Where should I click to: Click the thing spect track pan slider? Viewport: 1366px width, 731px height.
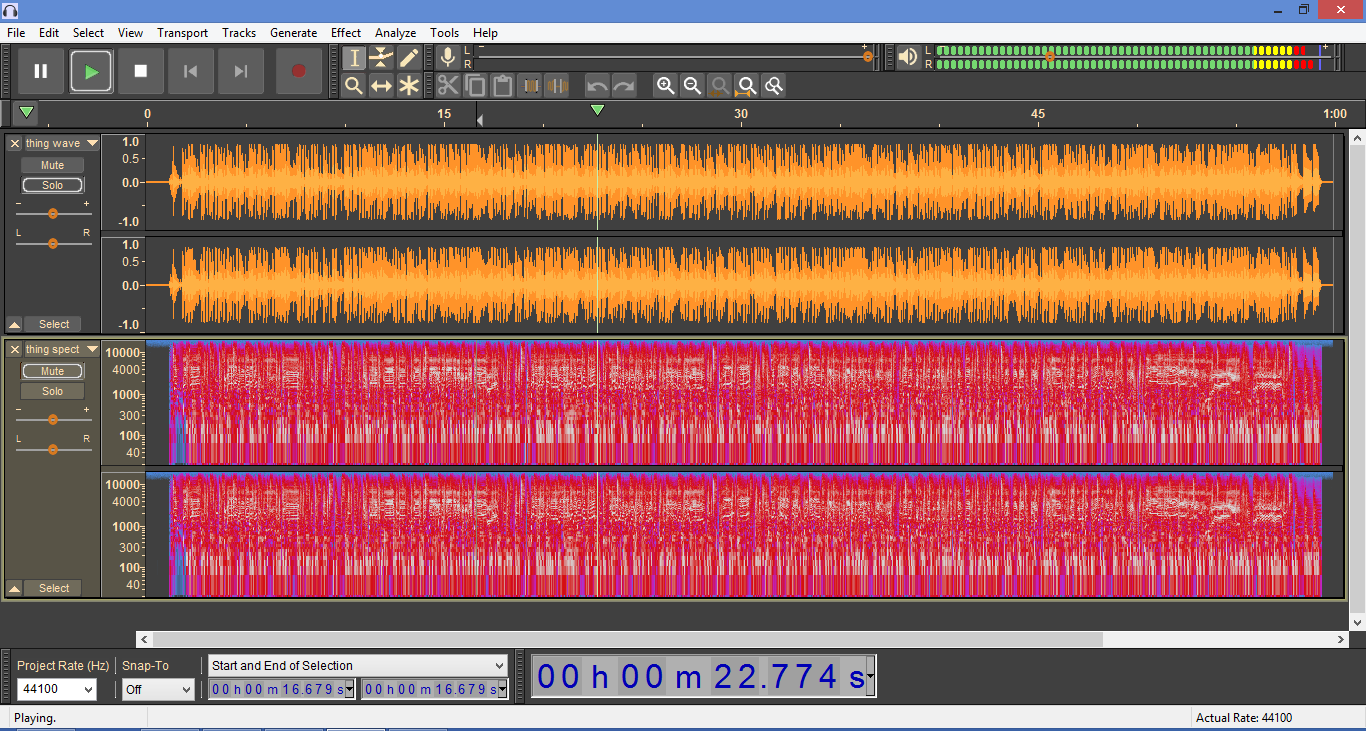click(53, 449)
